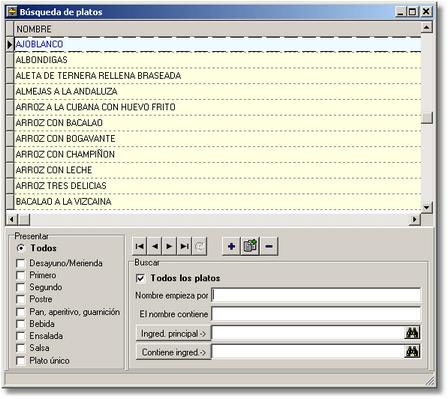The image size is (448, 399).
Task: Click the Ingred. principal -> button
Action: 173,333
